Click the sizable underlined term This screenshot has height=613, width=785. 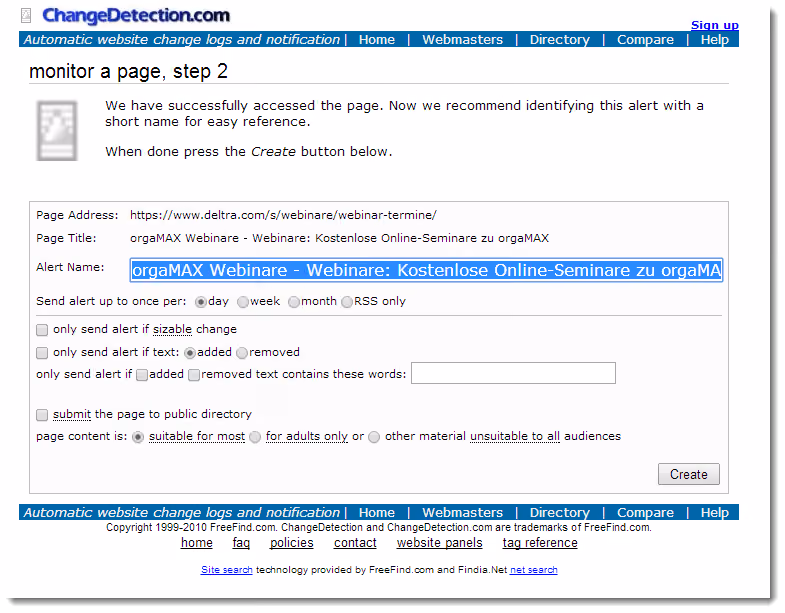(172, 329)
